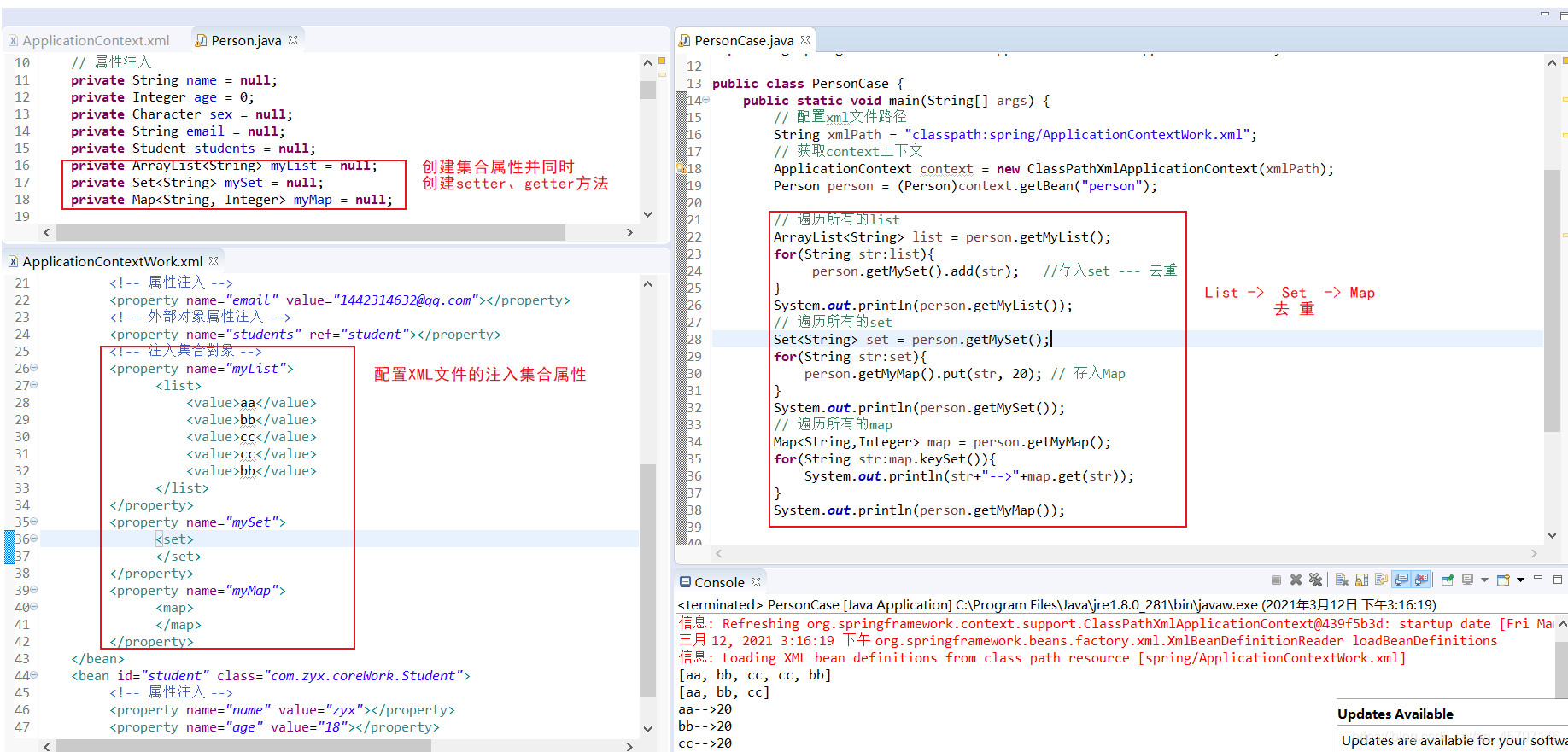
Task: Collapse the list element at line 27
Action: [x=34, y=385]
